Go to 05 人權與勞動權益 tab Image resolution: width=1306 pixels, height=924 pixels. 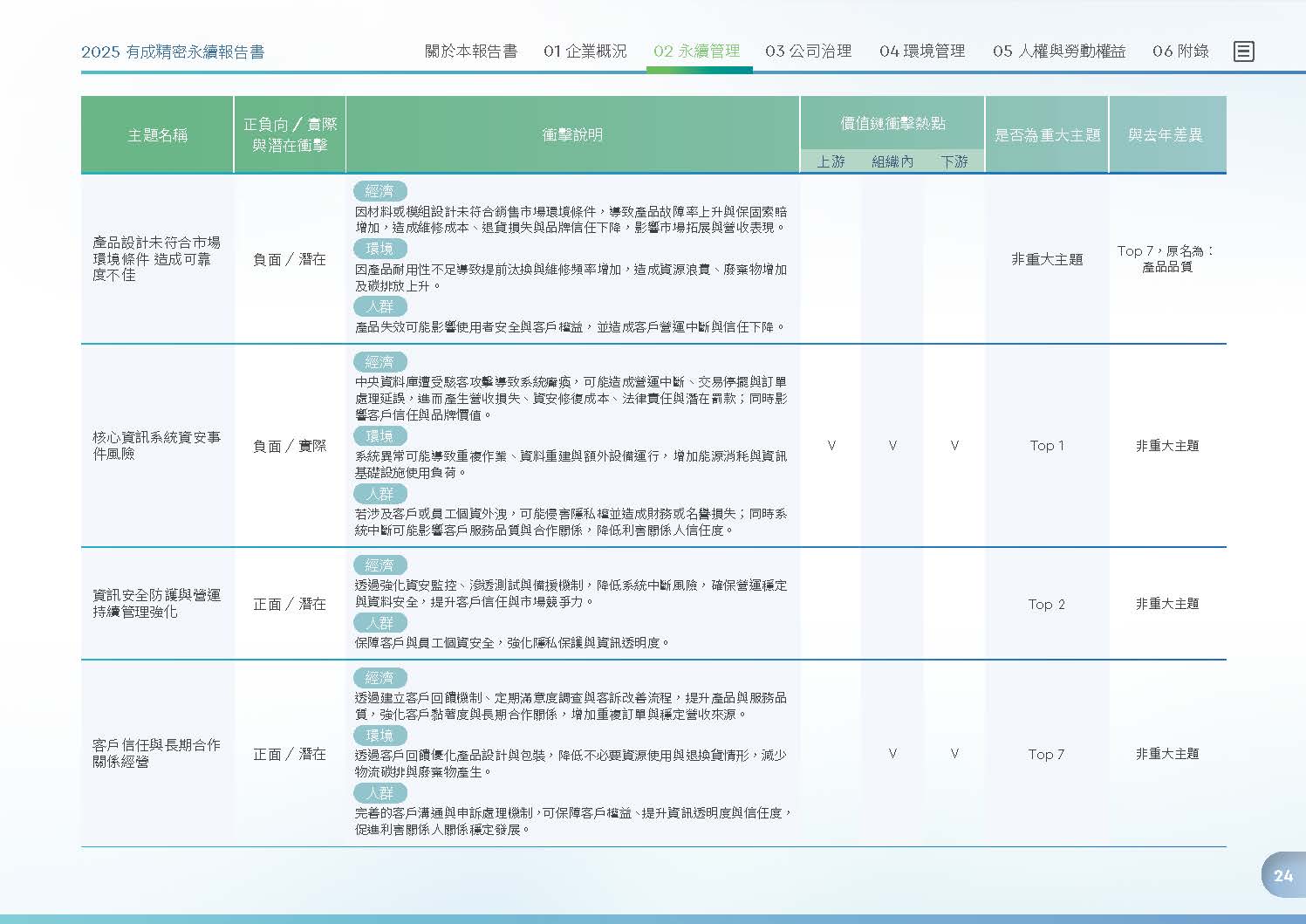pos(1059,51)
